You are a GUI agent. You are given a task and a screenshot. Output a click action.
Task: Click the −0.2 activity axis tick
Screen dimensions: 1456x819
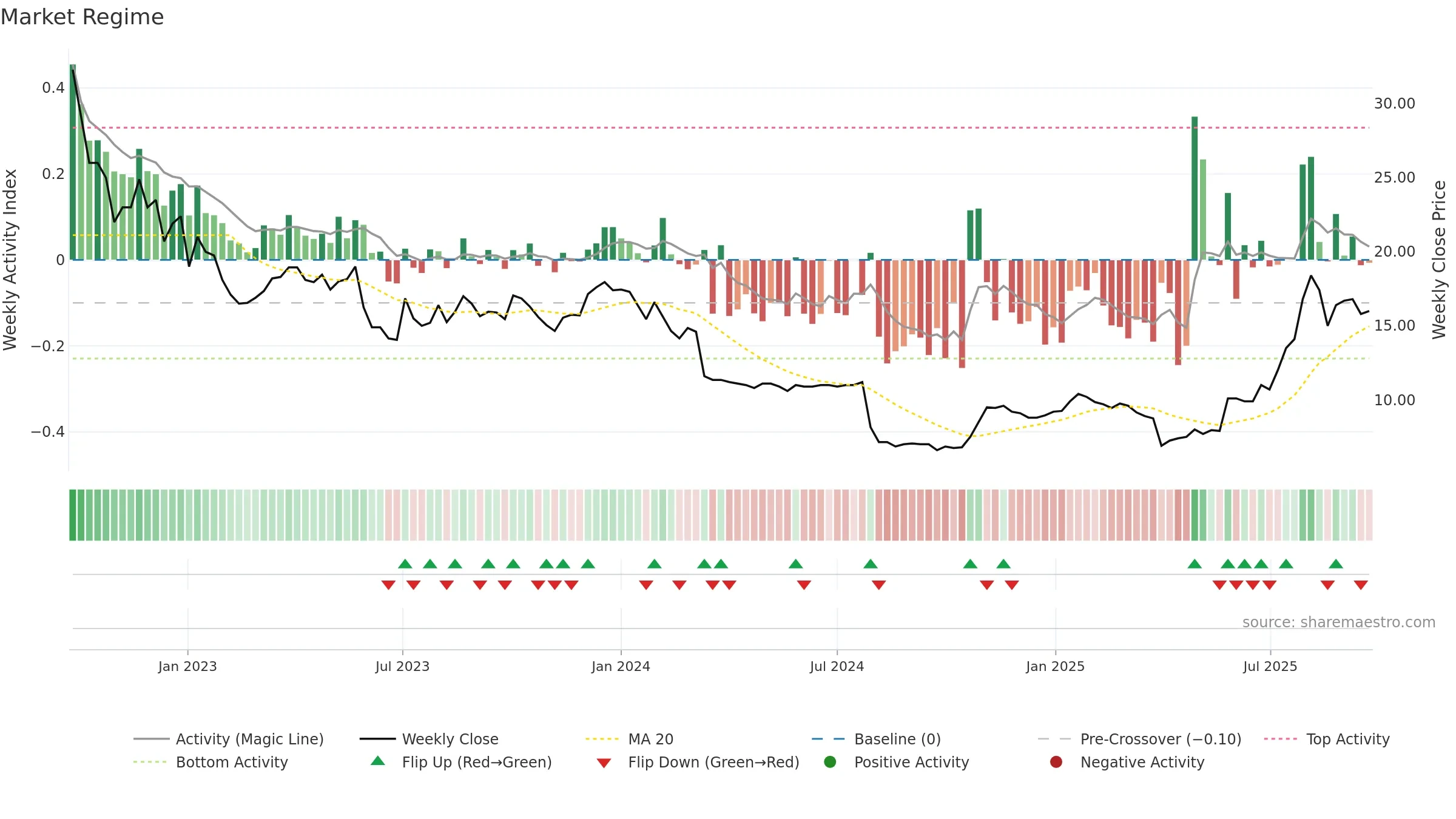point(47,346)
